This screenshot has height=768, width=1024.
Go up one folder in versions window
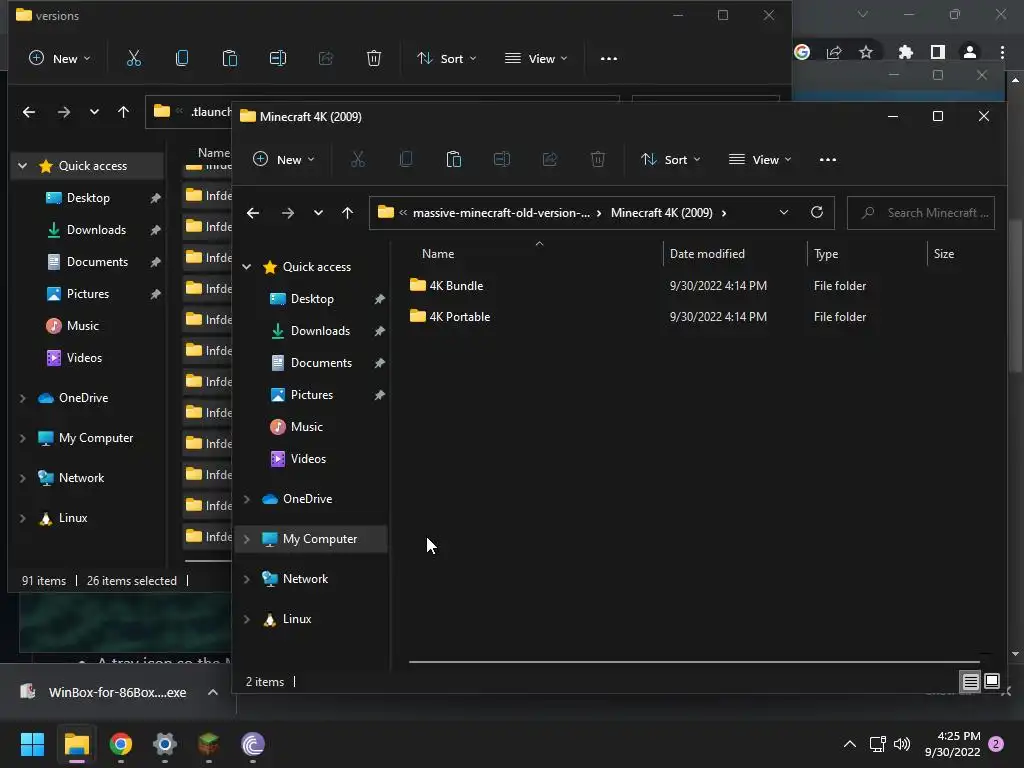click(123, 112)
